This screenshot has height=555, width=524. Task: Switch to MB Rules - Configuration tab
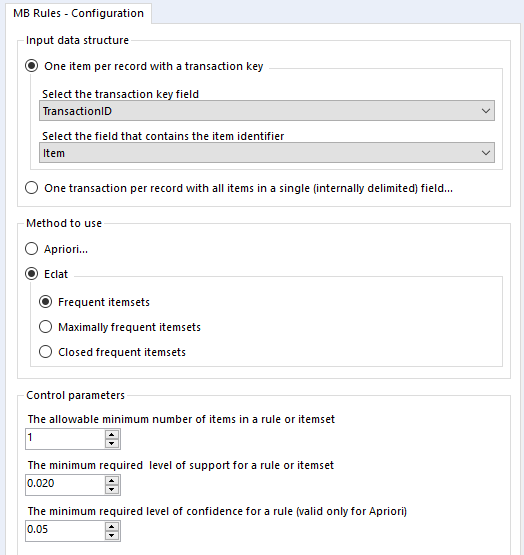pyautogui.click(x=79, y=13)
